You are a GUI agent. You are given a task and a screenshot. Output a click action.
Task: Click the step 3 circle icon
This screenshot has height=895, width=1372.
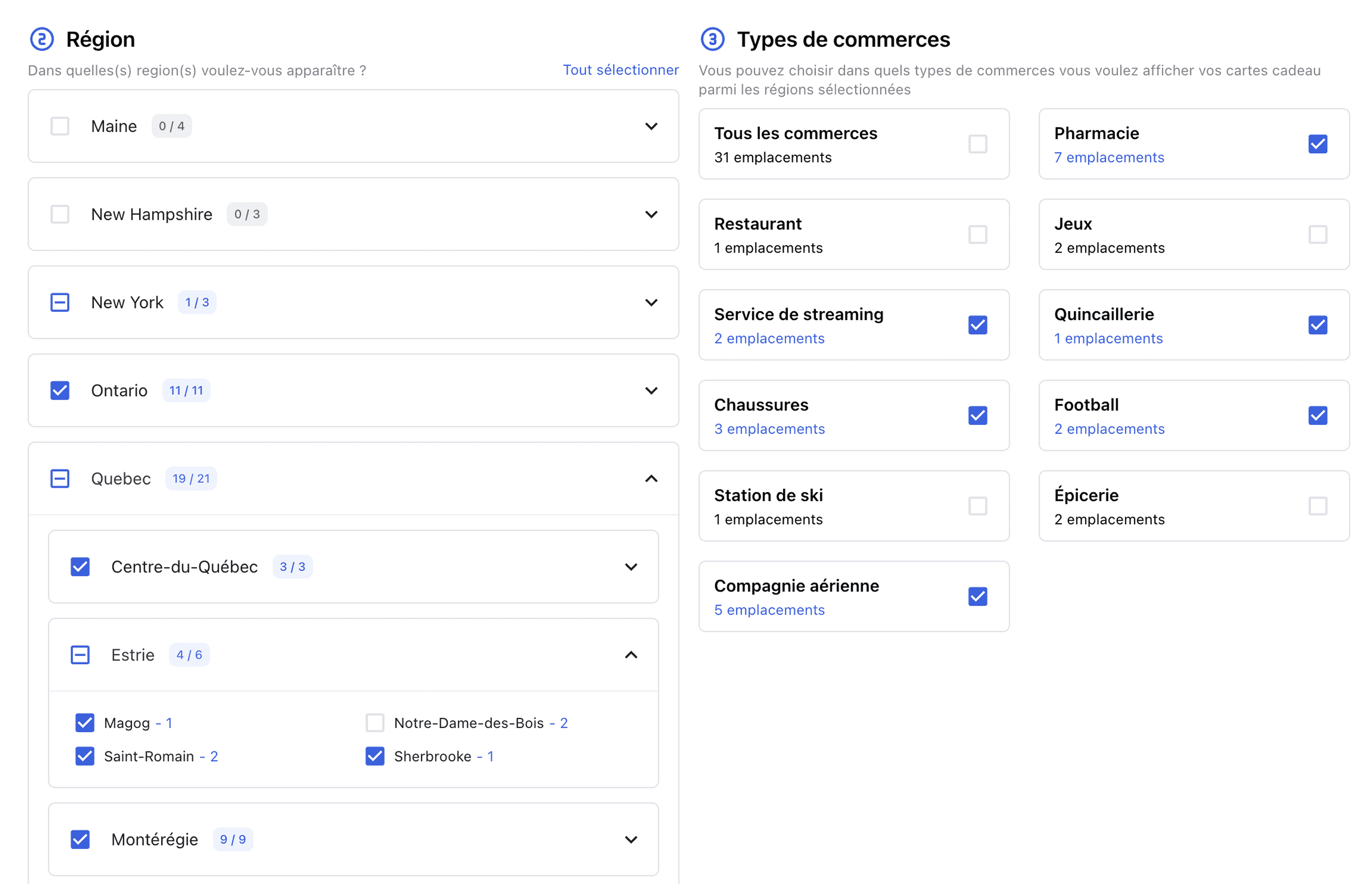click(x=713, y=39)
